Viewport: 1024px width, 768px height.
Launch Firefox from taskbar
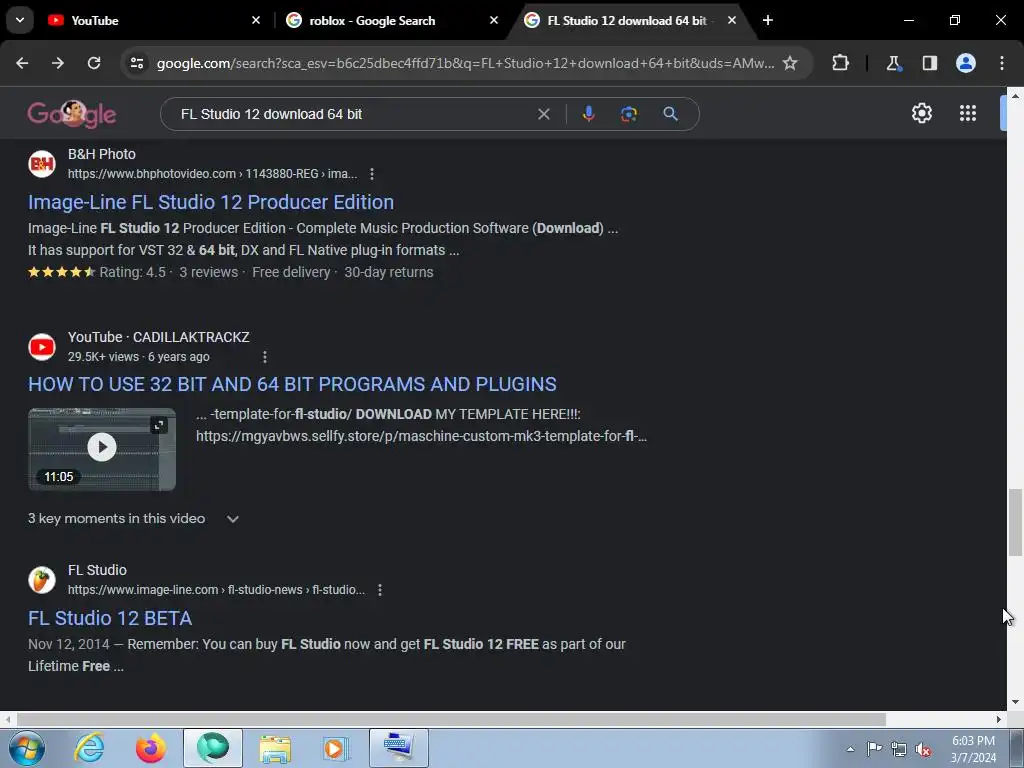[x=151, y=748]
